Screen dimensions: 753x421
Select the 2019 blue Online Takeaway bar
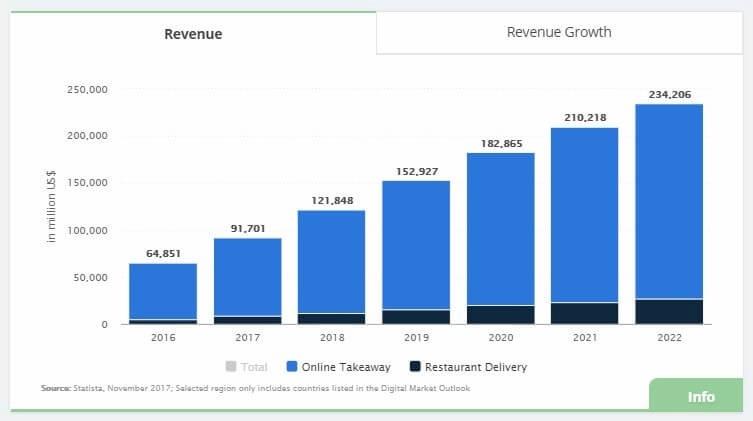pyautogui.click(x=416, y=245)
